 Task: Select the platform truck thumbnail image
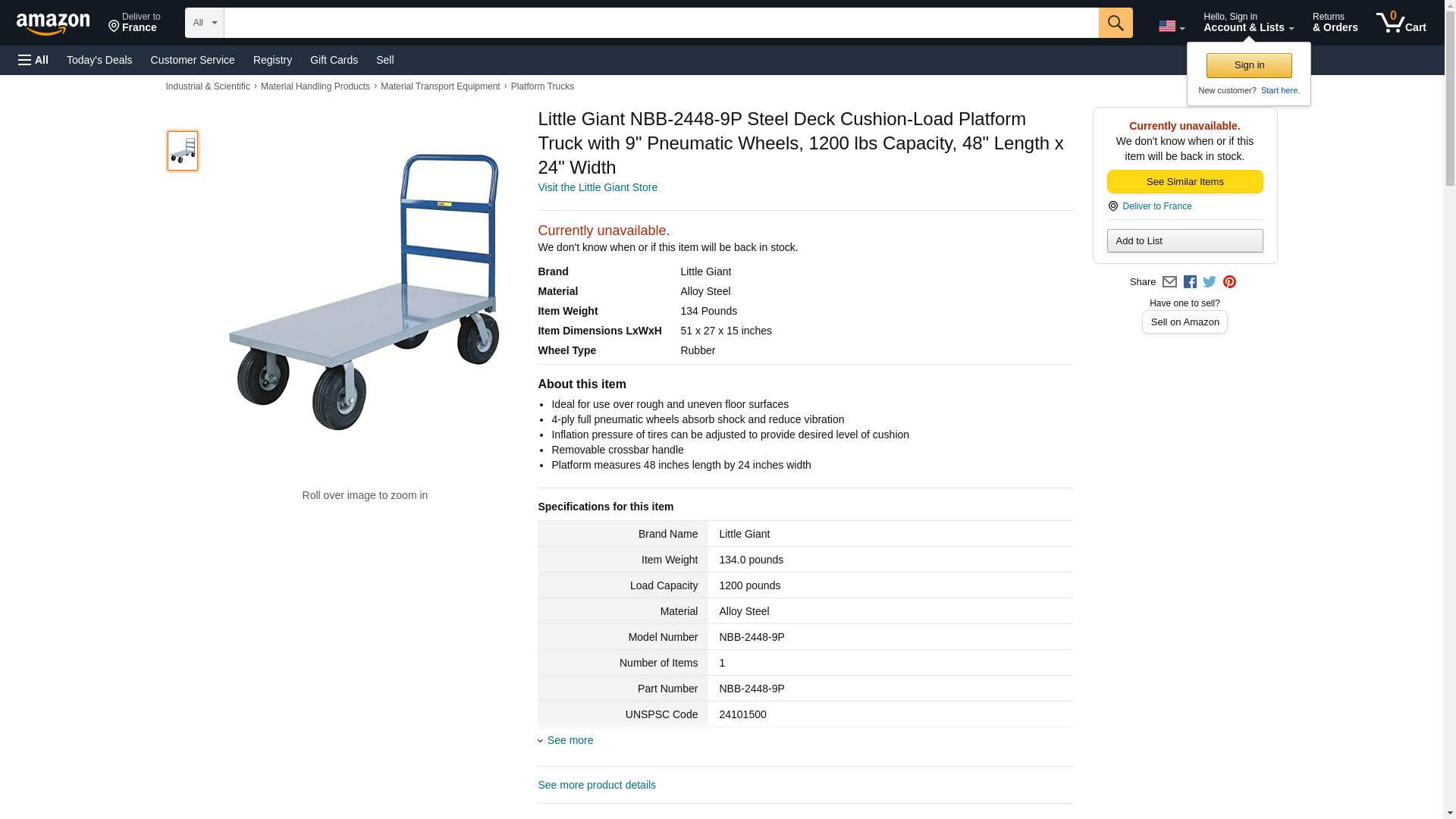[183, 151]
